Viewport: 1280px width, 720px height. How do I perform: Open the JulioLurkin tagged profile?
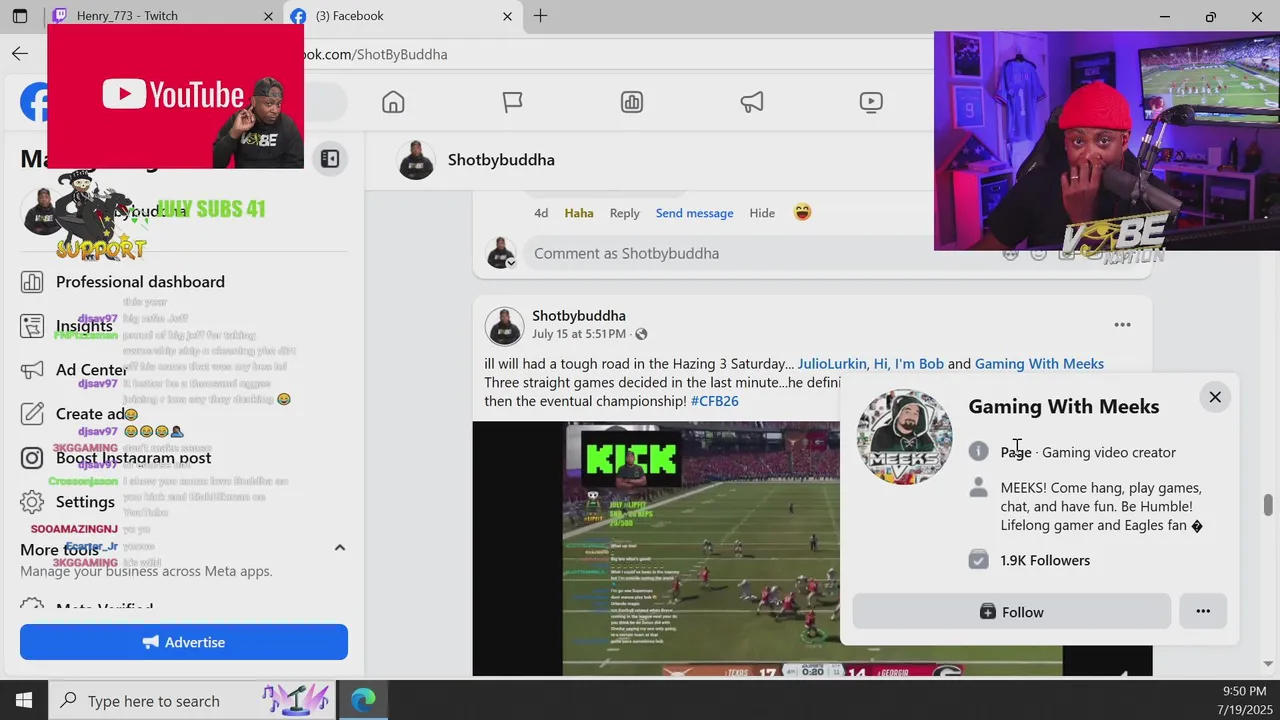pos(832,364)
